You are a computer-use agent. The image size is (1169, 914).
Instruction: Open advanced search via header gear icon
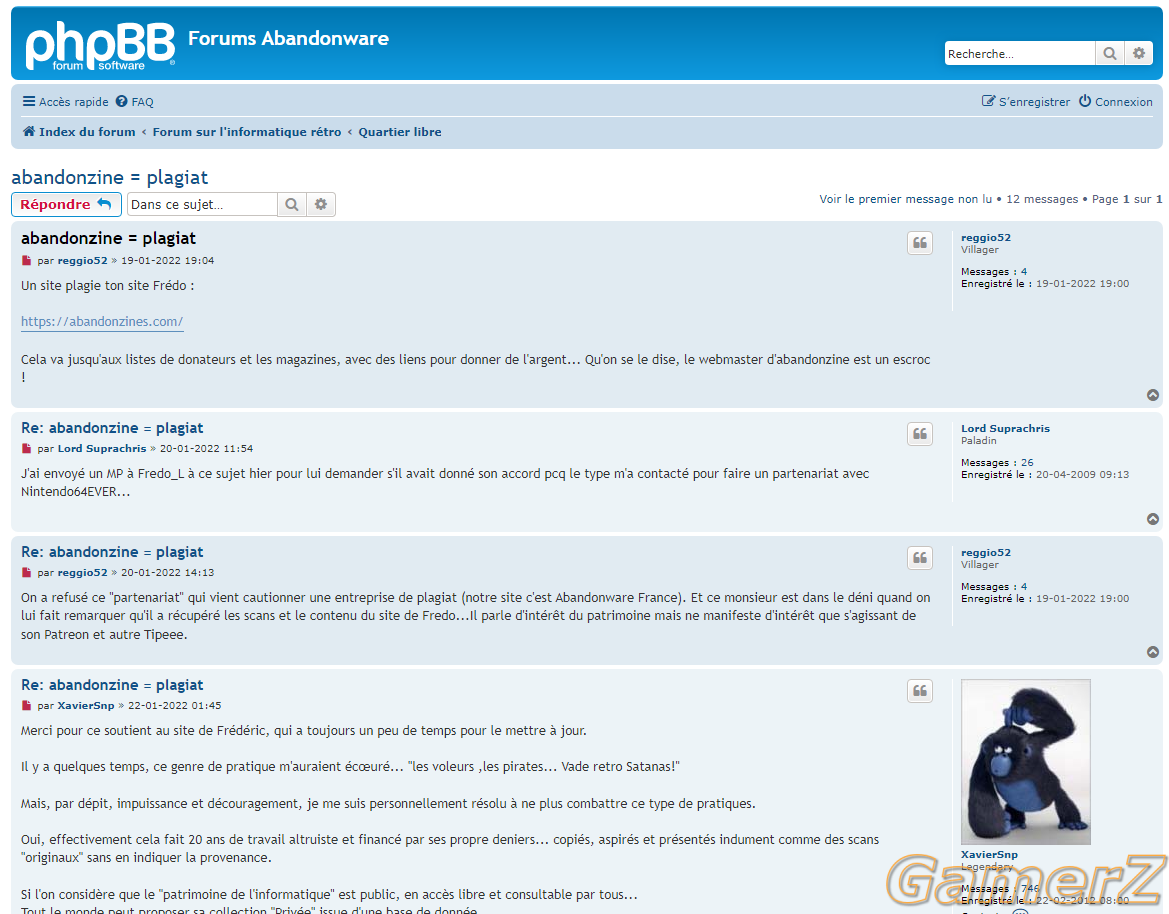[x=1138, y=54]
